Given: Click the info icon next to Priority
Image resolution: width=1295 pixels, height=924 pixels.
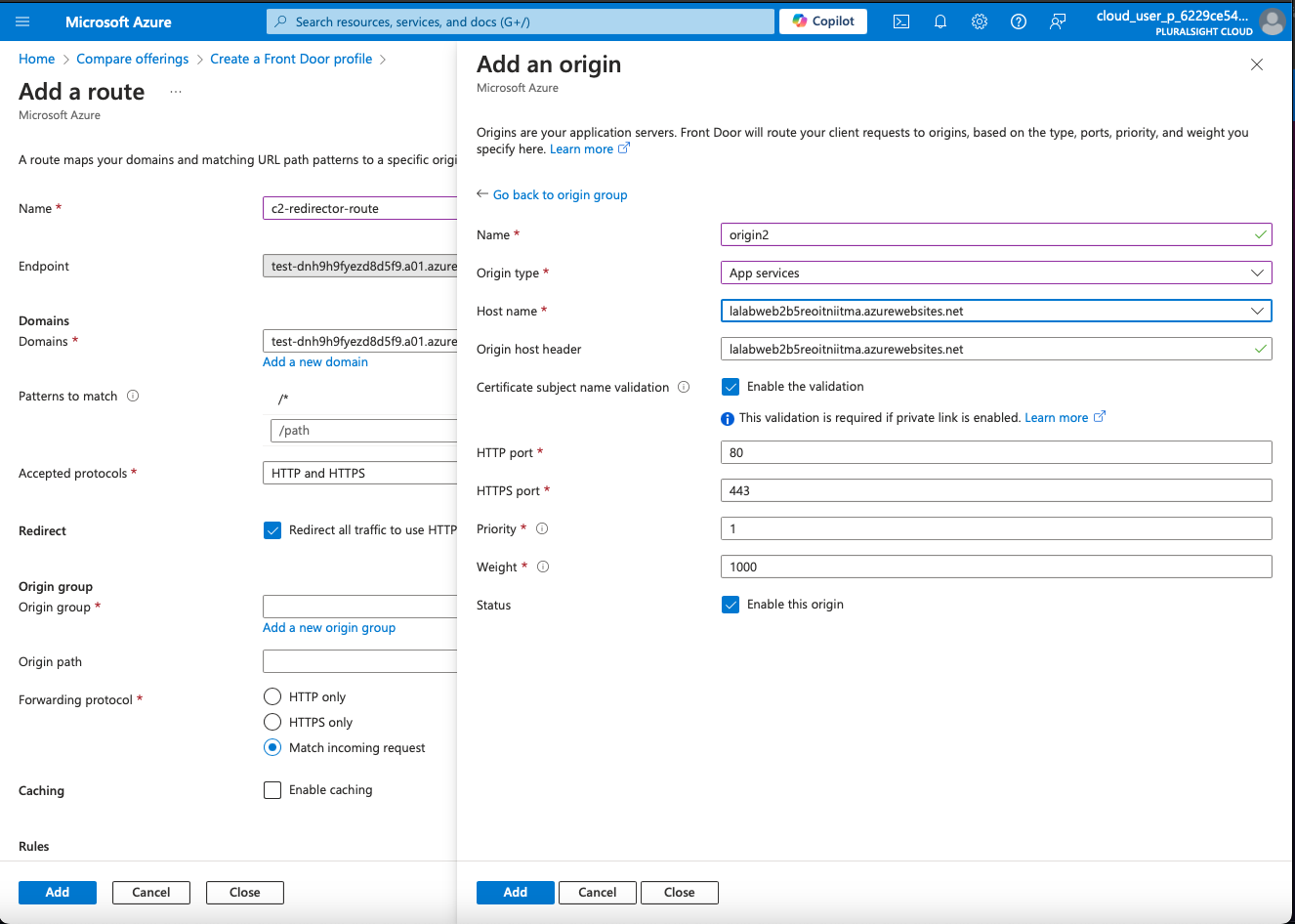Looking at the screenshot, I should tap(542, 528).
